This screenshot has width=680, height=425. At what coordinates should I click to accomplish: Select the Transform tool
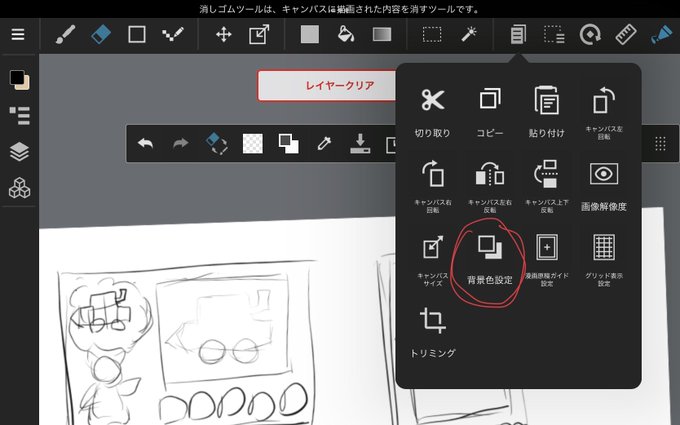pos(259,34)
